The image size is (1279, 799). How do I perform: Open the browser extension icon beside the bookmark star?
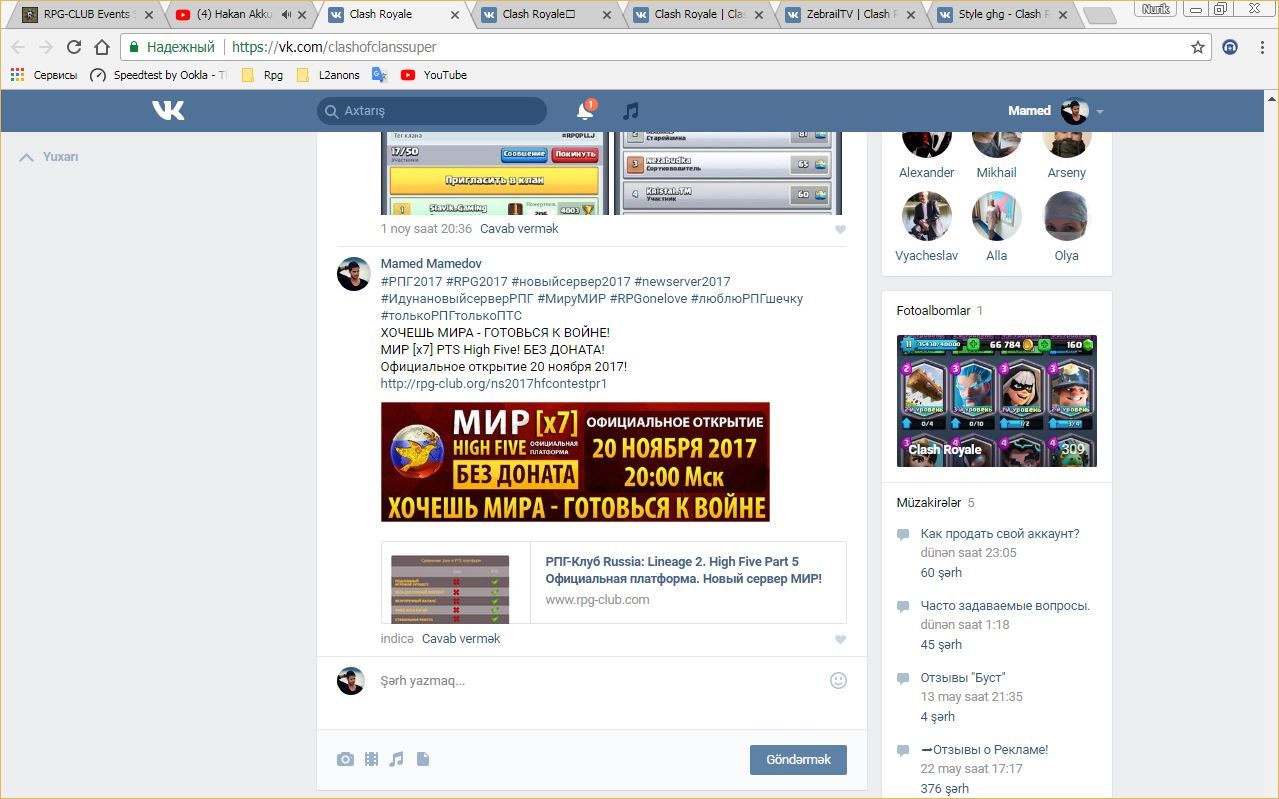pos(1230,47)
